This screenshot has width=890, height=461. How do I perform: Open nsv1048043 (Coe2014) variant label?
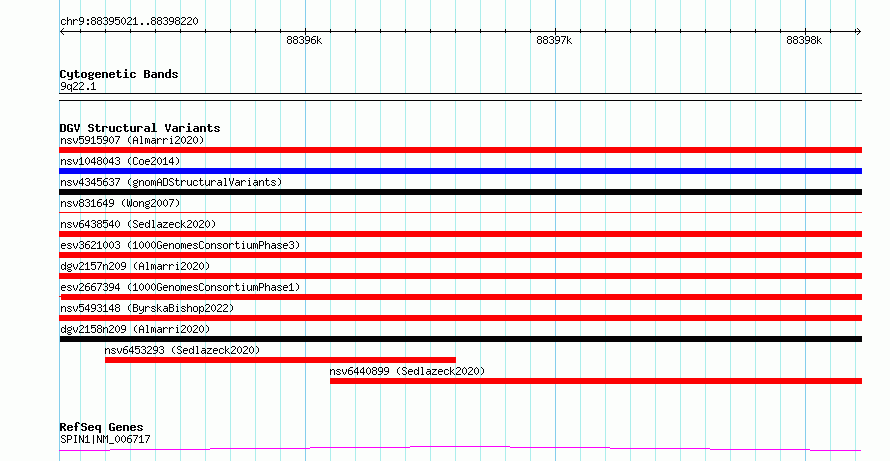tap(120, 161)
